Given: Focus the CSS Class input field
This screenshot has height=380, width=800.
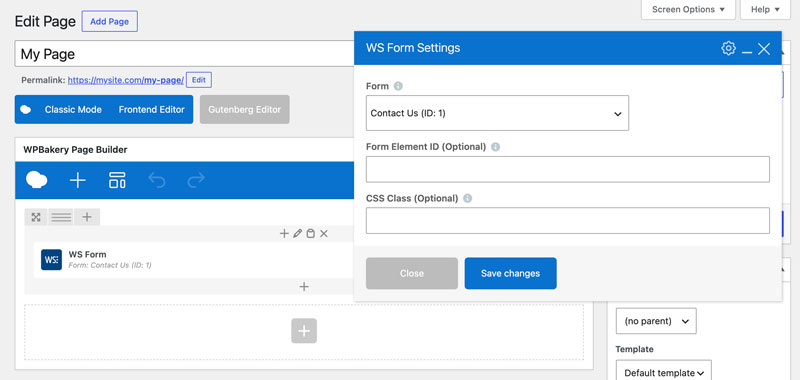Looking at the screenshot, I should coord(567,220).
